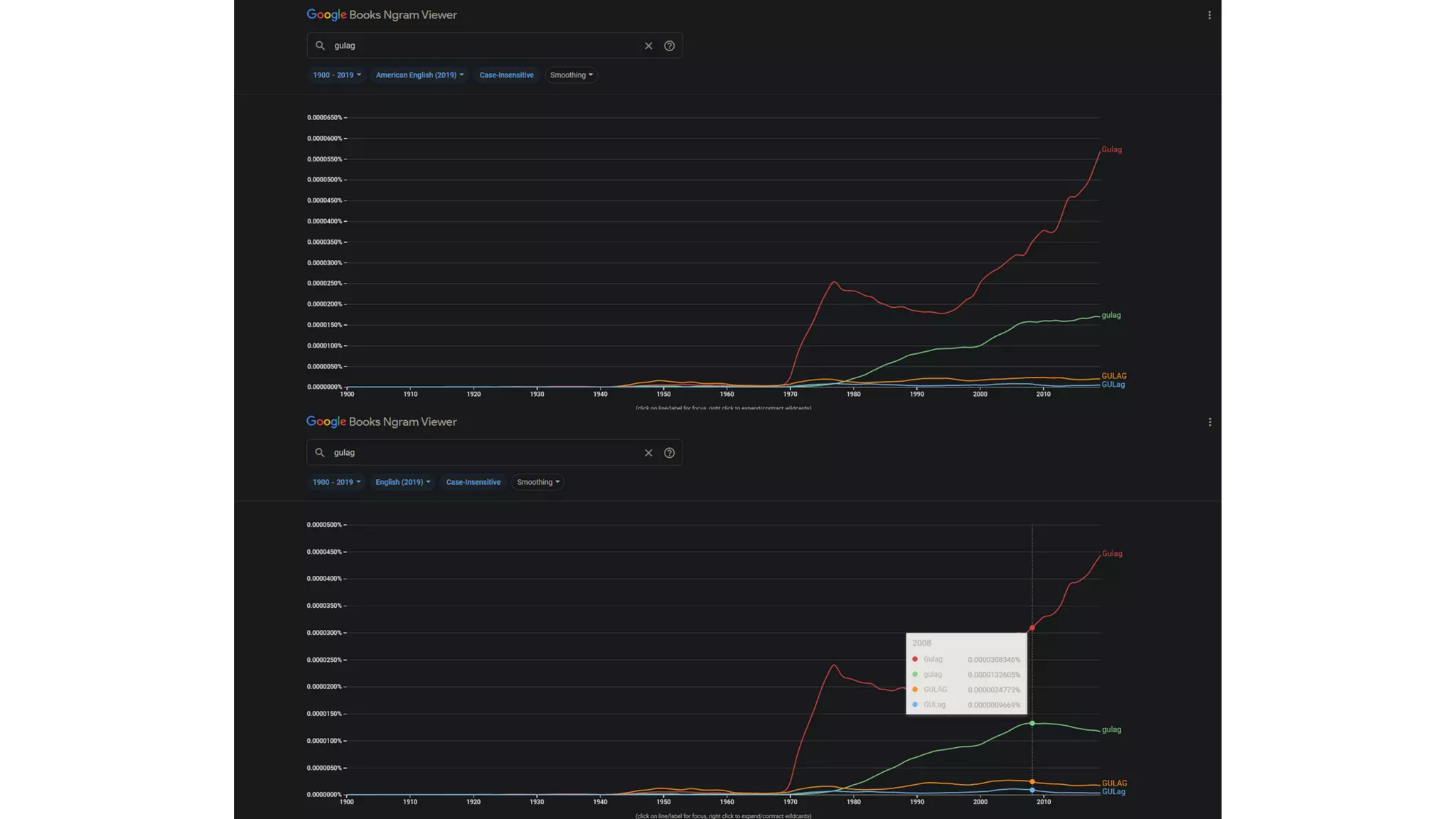Clear the bottom search field with X
Viewport: 1456px width, 819px height.
tap(648, 453)
